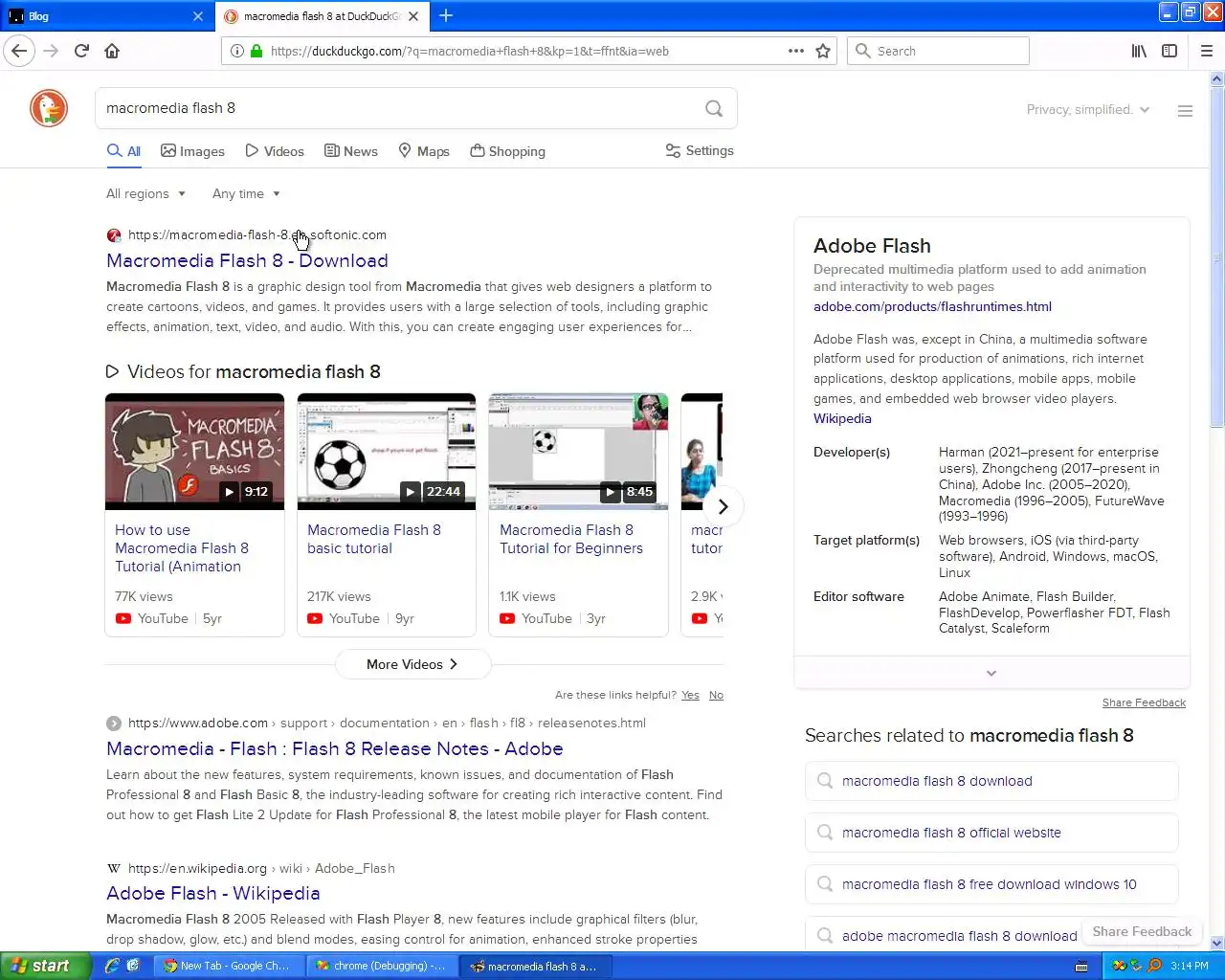Click More Videos button
This screenshot has height=980, width=1225.
412,664
